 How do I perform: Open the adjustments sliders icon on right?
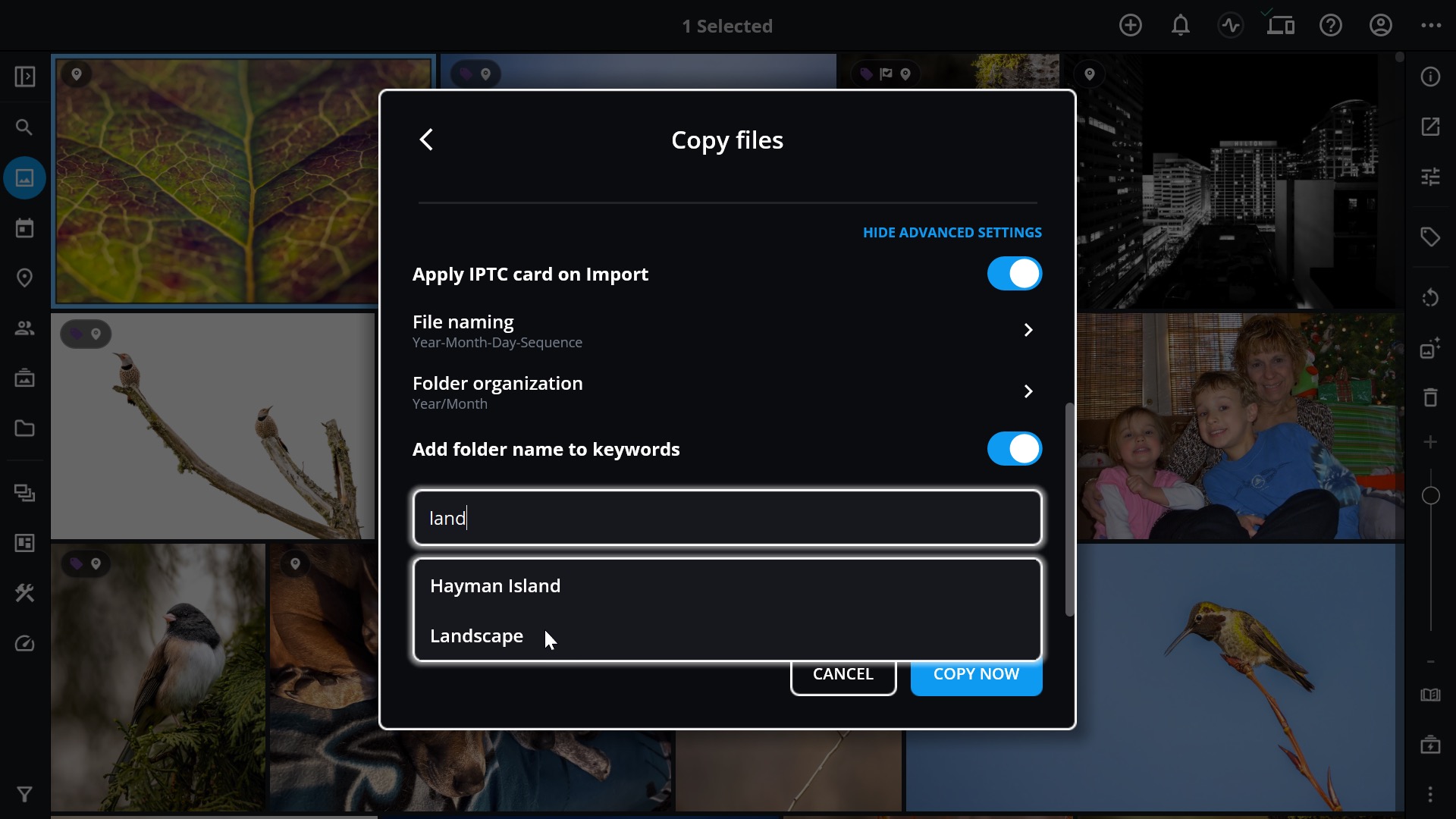coord(1430,177)
